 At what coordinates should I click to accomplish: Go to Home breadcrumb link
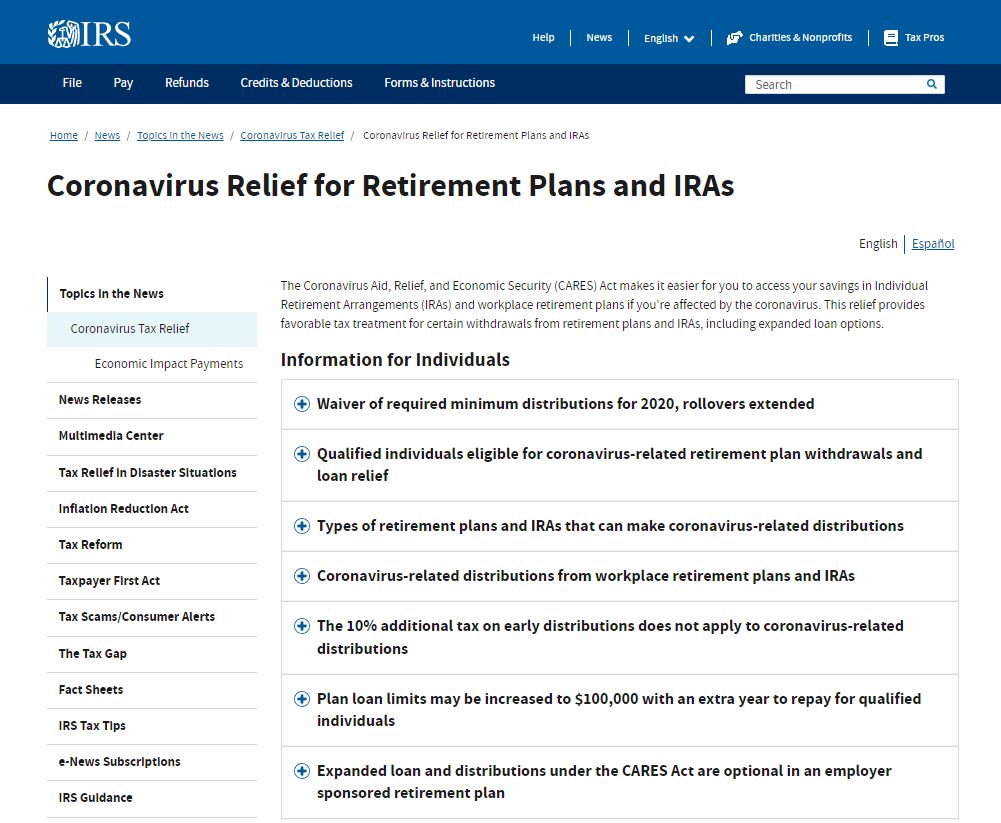tap(64, 135)
